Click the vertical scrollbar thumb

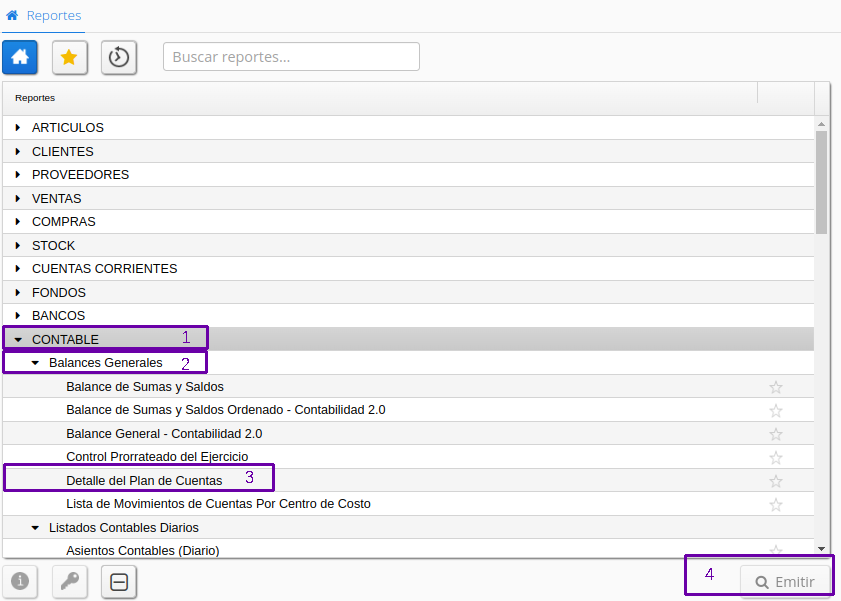coord(821,182)
